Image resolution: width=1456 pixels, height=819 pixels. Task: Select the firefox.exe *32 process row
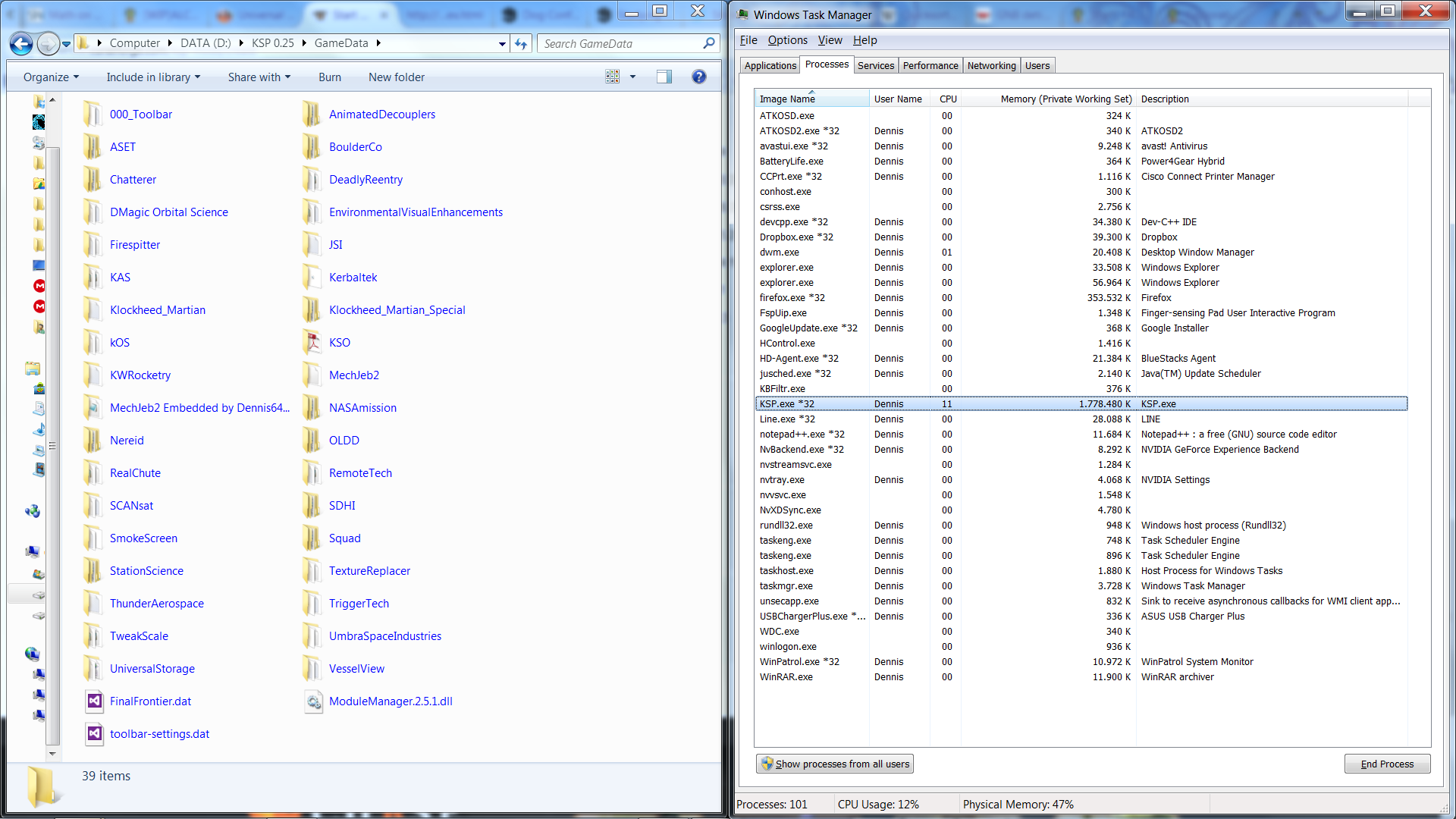pos(792,298)
